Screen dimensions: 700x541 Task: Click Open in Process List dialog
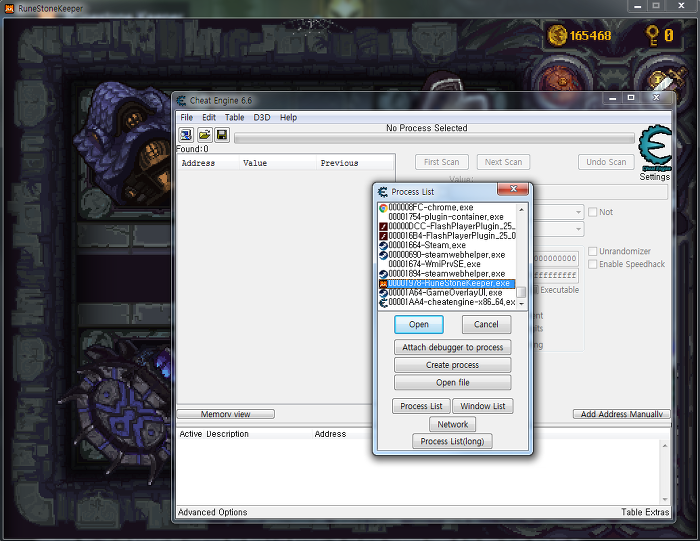pos(419,325)
